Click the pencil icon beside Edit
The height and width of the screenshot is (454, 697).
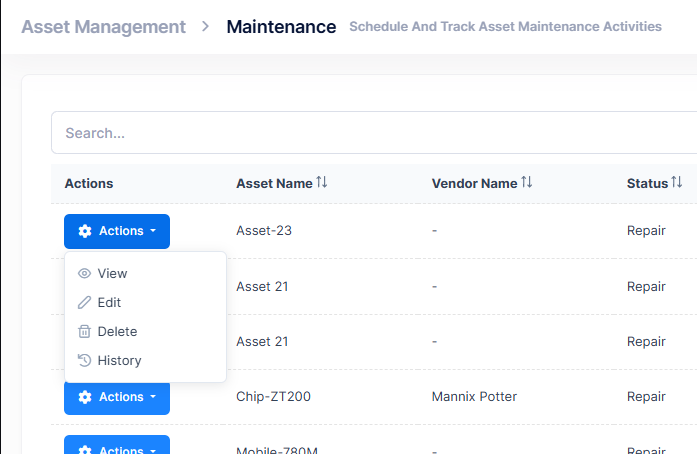[x=84, y=302]
